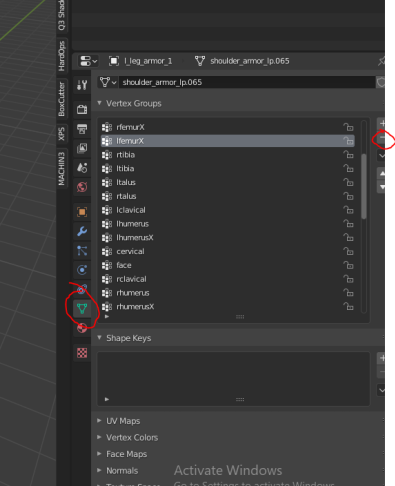Open vertex group specials chevron menu

coord(382,156)
